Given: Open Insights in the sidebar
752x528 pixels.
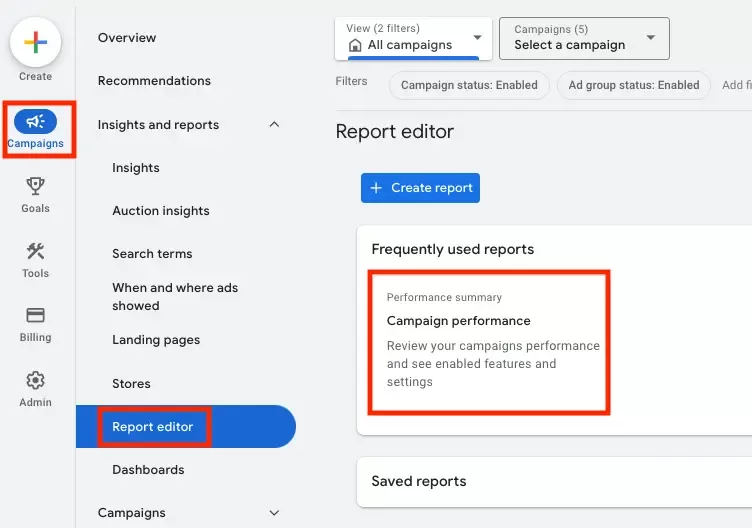Looking at the screenshot, I should tap(136, 168).
